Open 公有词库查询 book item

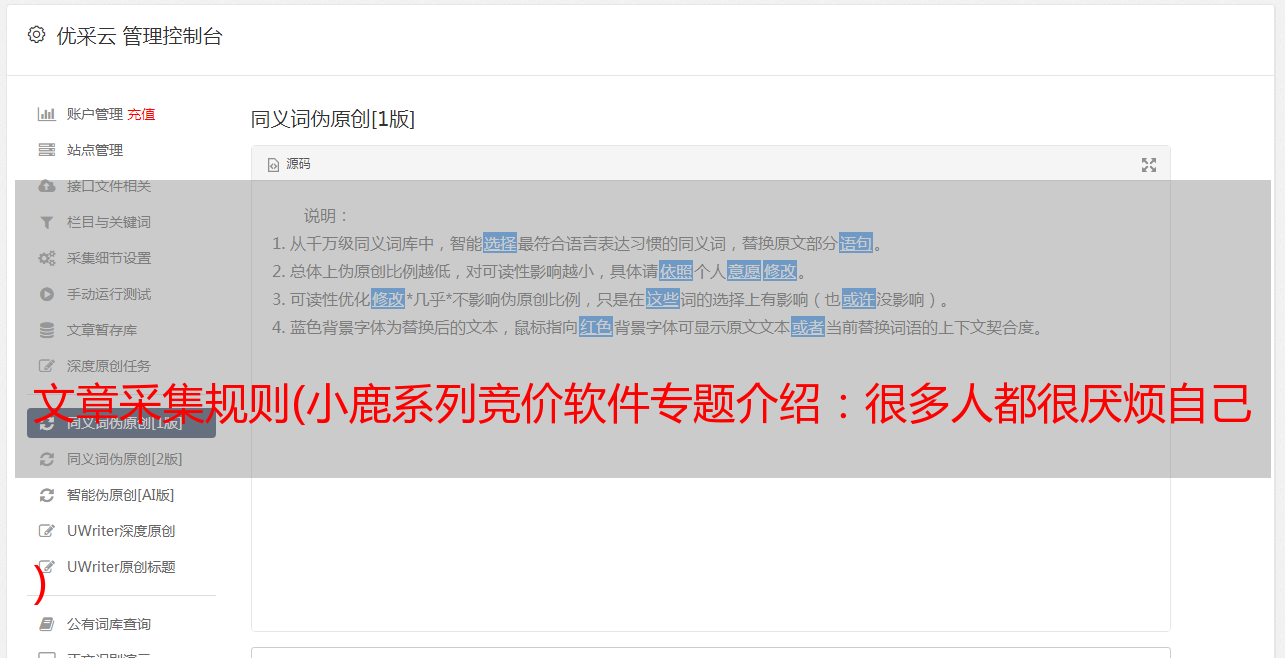(109, 624)
